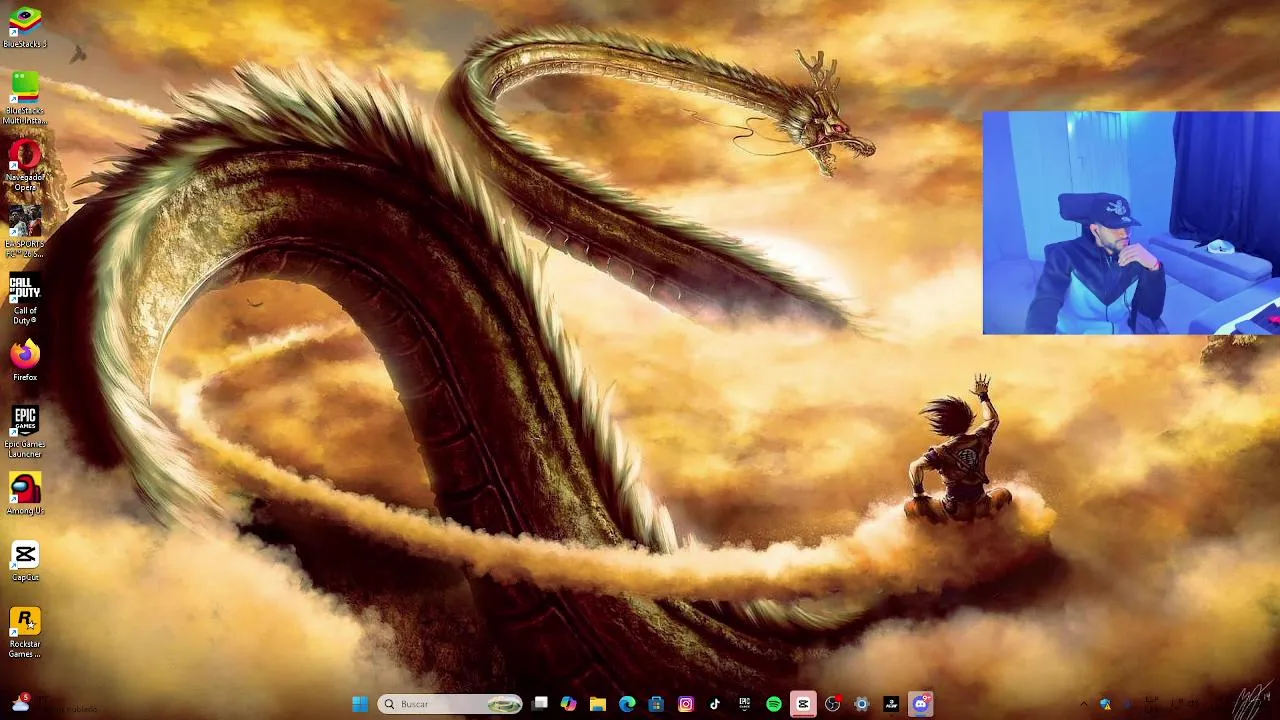Launch Copilot from the taskbar

point(568,704)
